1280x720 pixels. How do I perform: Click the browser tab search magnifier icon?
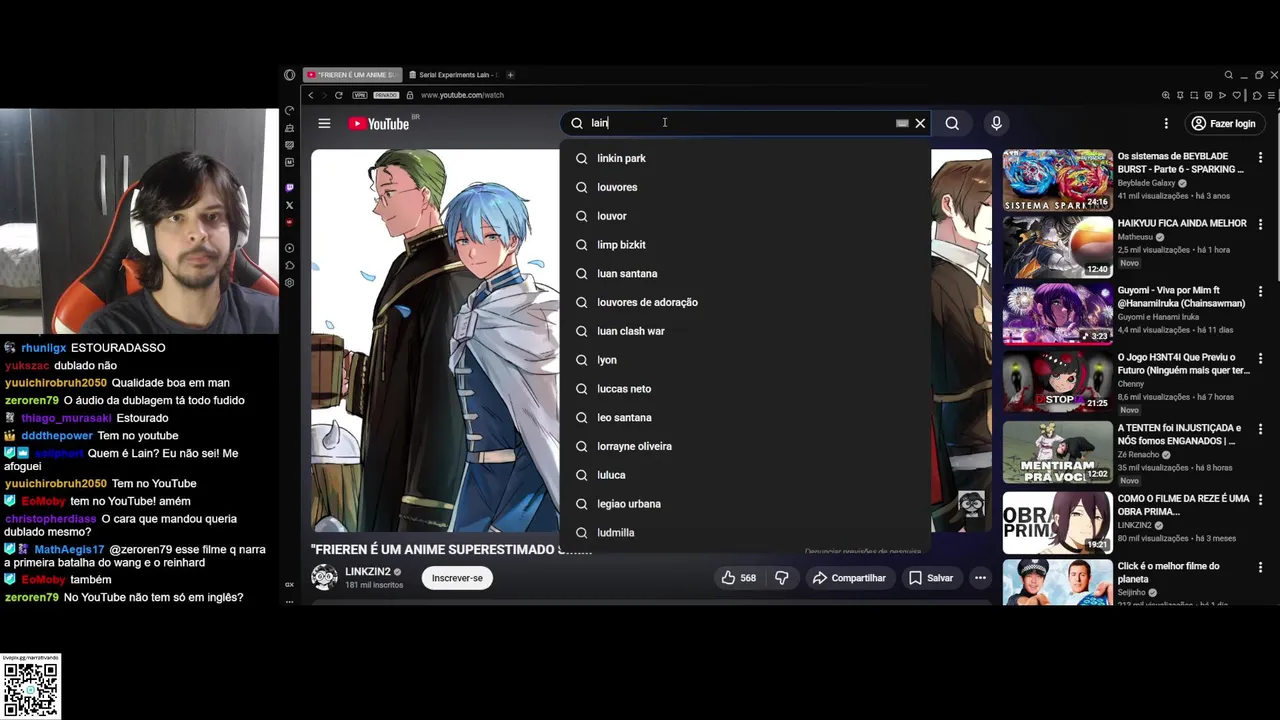(1229, 75)
